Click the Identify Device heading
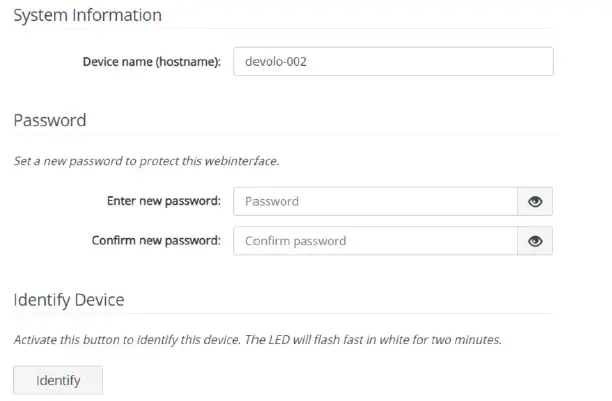This screenshot has height=401, width=612. 68,299
